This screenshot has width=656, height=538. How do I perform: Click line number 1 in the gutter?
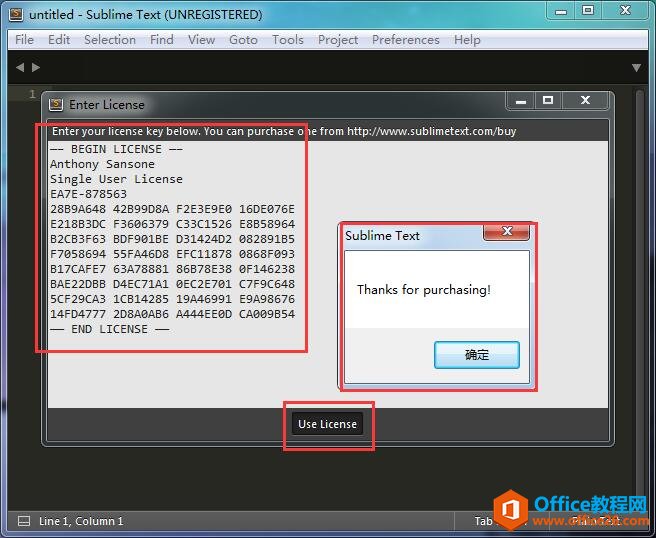coord(32,94)
